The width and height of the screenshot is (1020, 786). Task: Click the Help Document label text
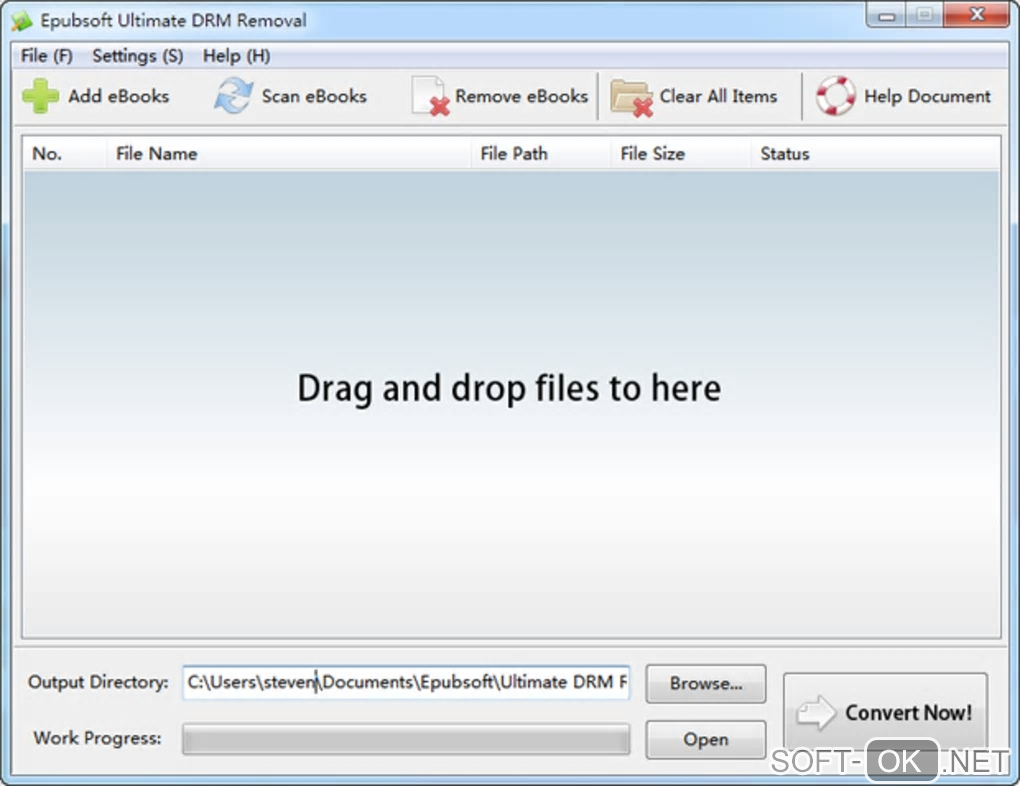click(x=927, y=96)
